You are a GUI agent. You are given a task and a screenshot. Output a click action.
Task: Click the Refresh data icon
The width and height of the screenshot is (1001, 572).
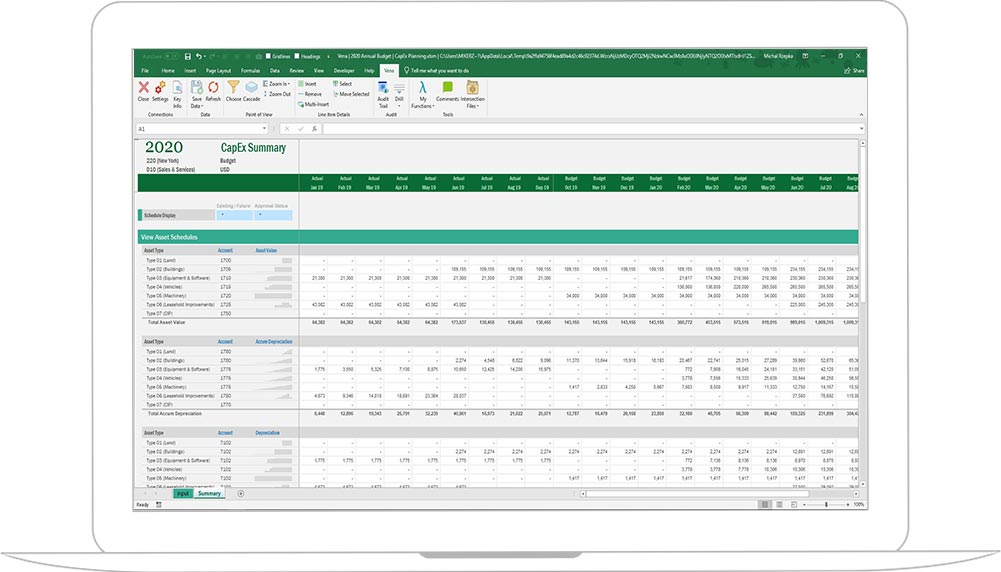[x=213, y=87]
